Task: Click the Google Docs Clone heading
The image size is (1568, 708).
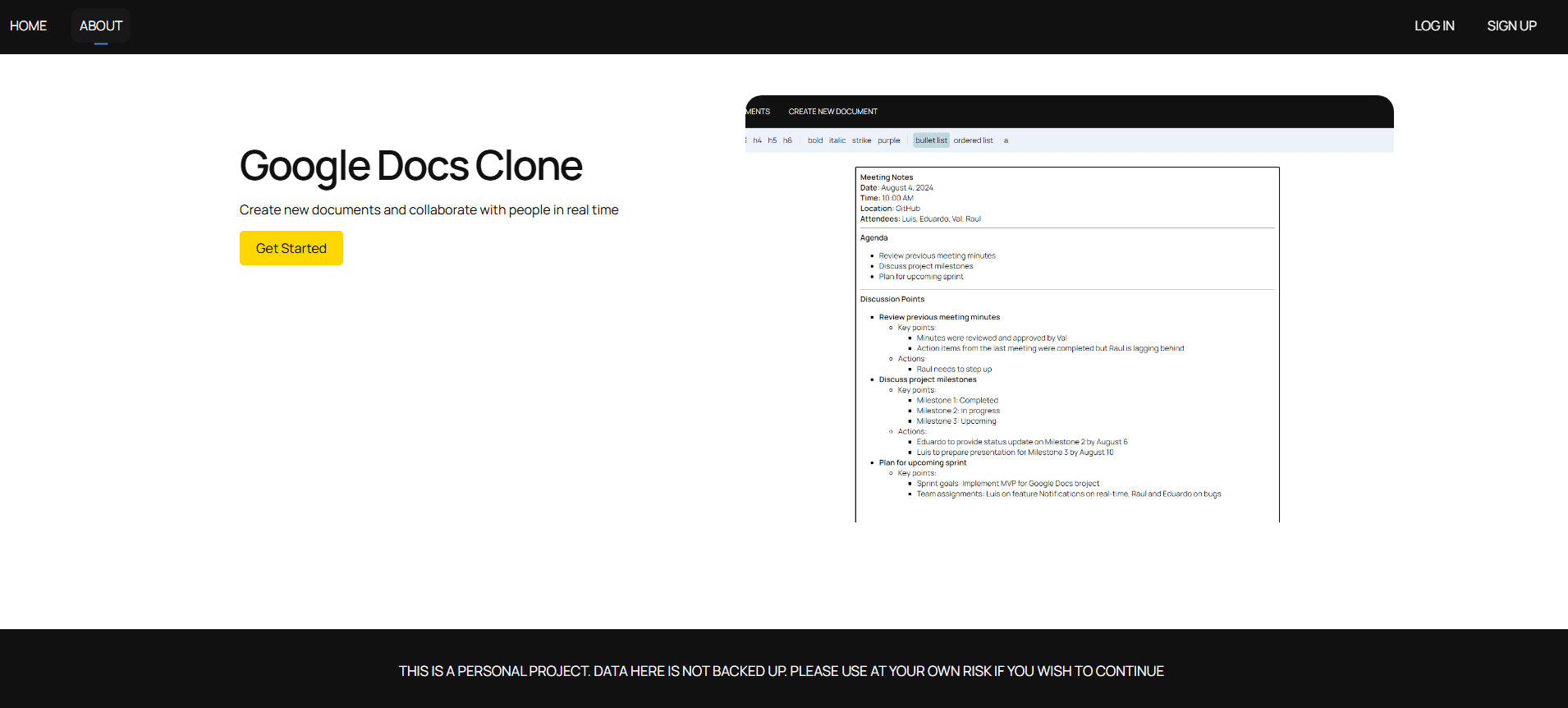Action: point(410,166)
